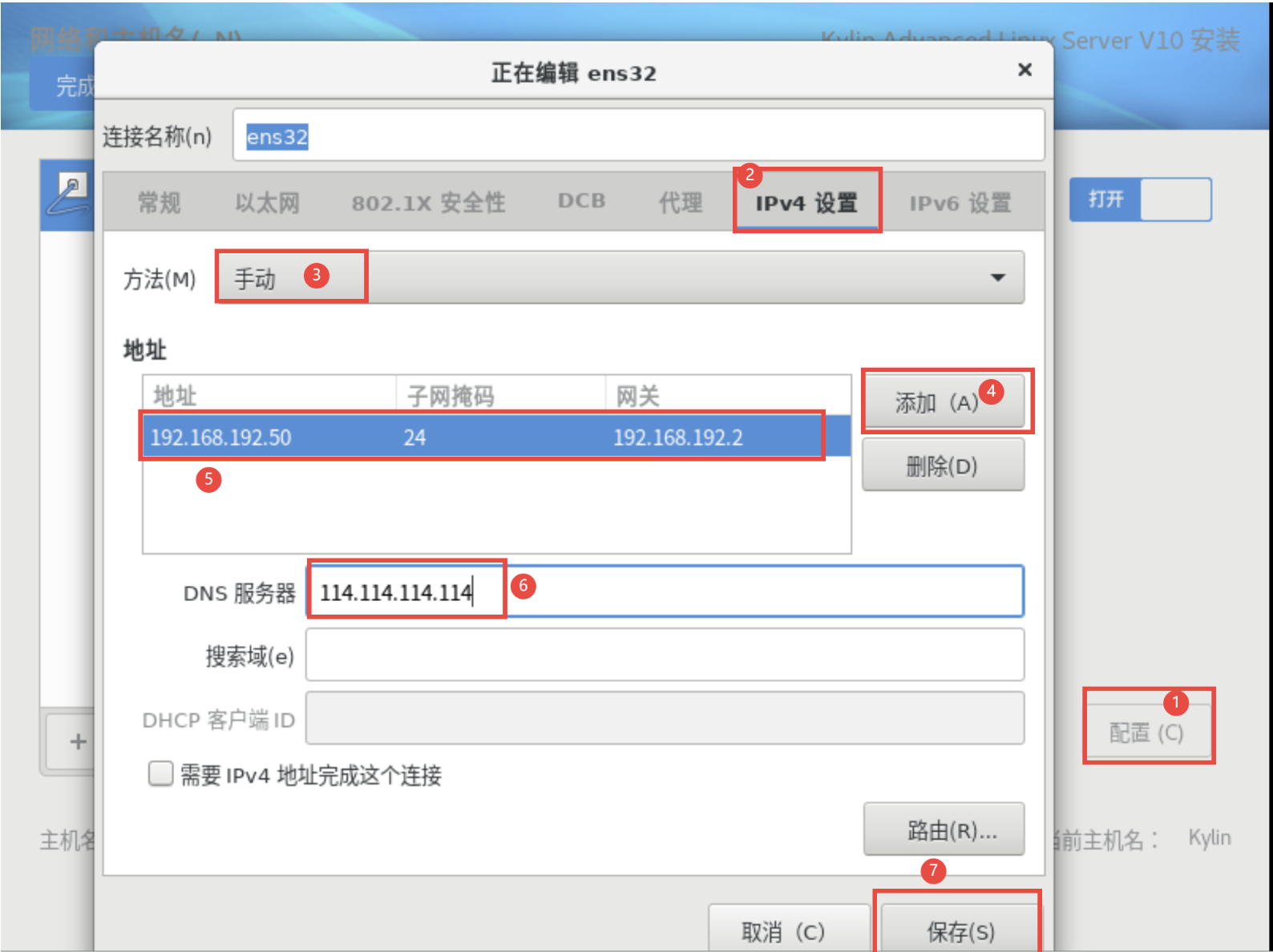The height and width of the screenshot is (952, 1273).
Task: Click the plus add-device button in background window
Action: coord(78,741)
